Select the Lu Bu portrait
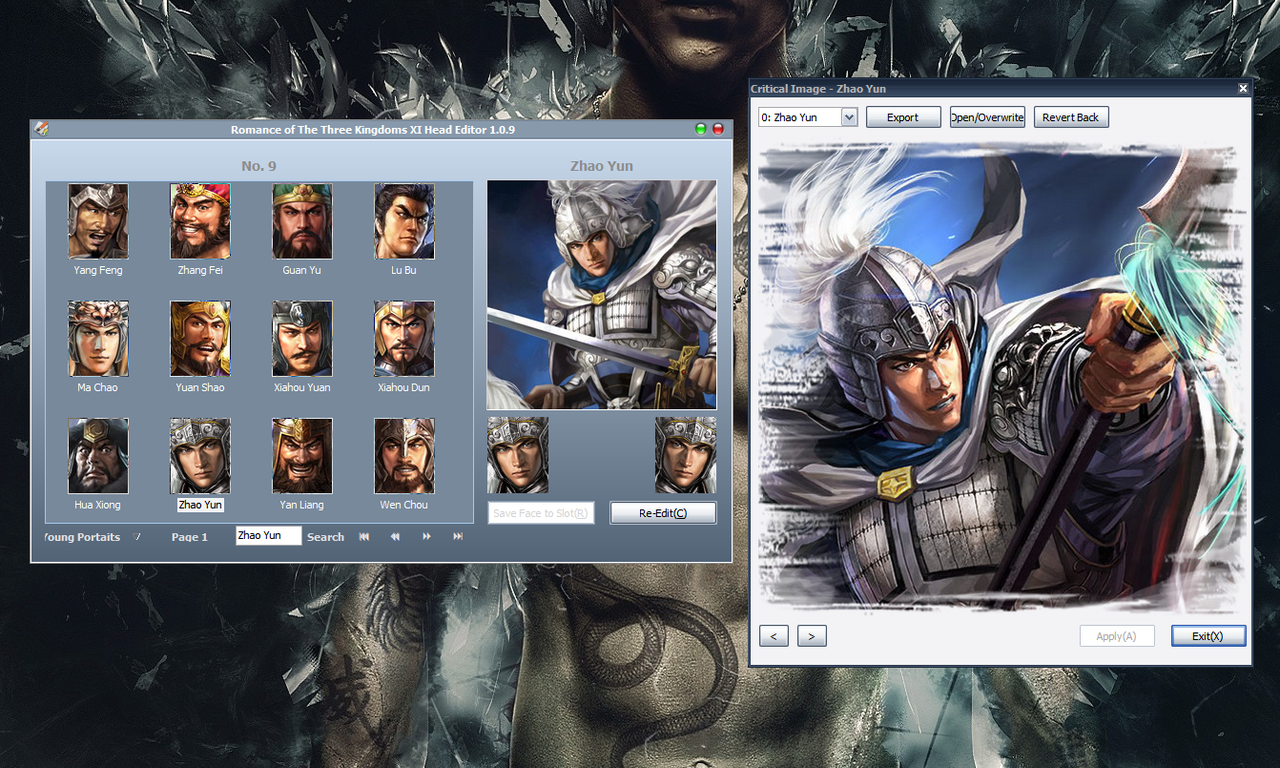 click(x=404, y=221)
